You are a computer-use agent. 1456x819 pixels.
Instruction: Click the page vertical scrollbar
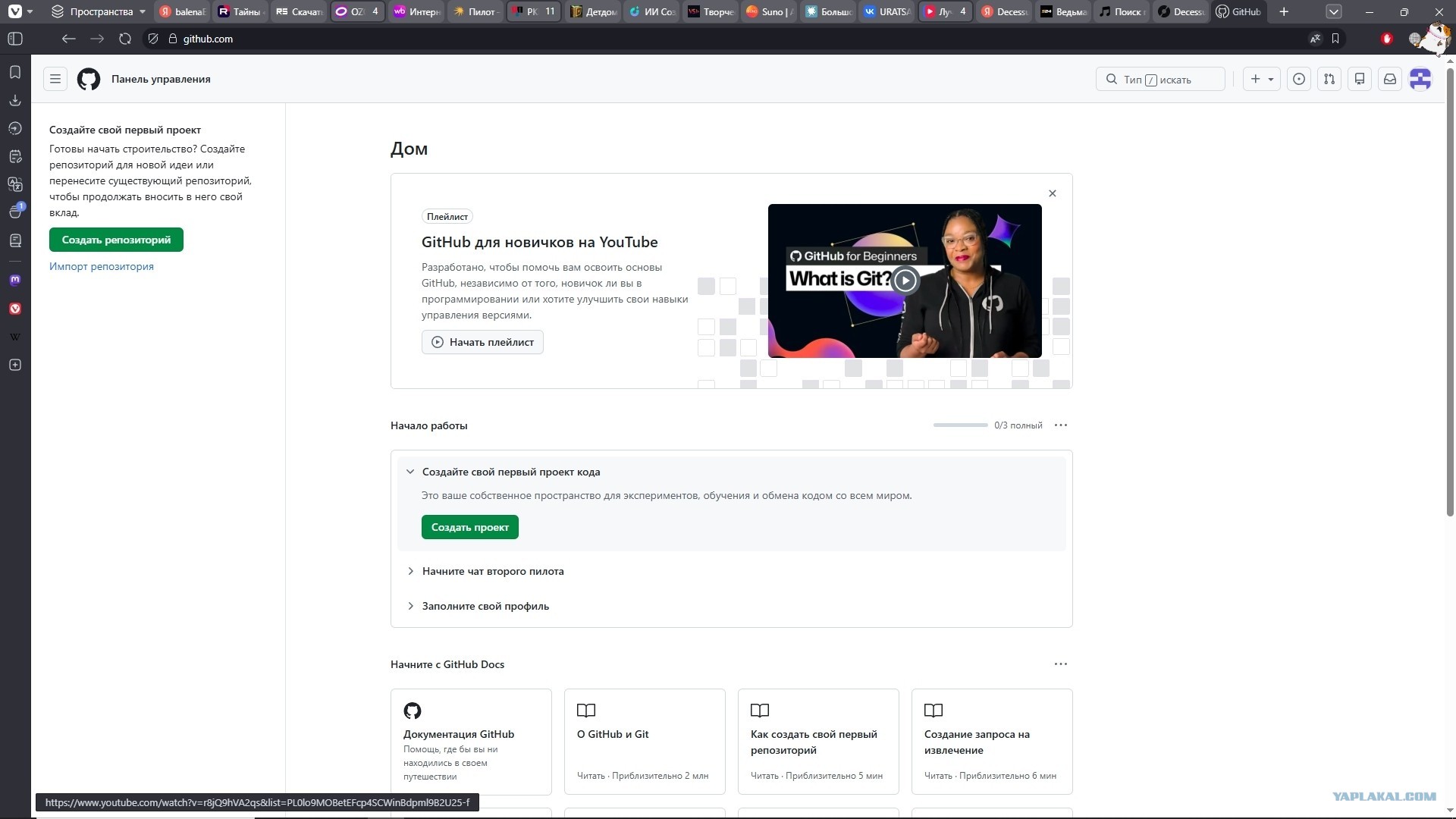point(1450,292)
